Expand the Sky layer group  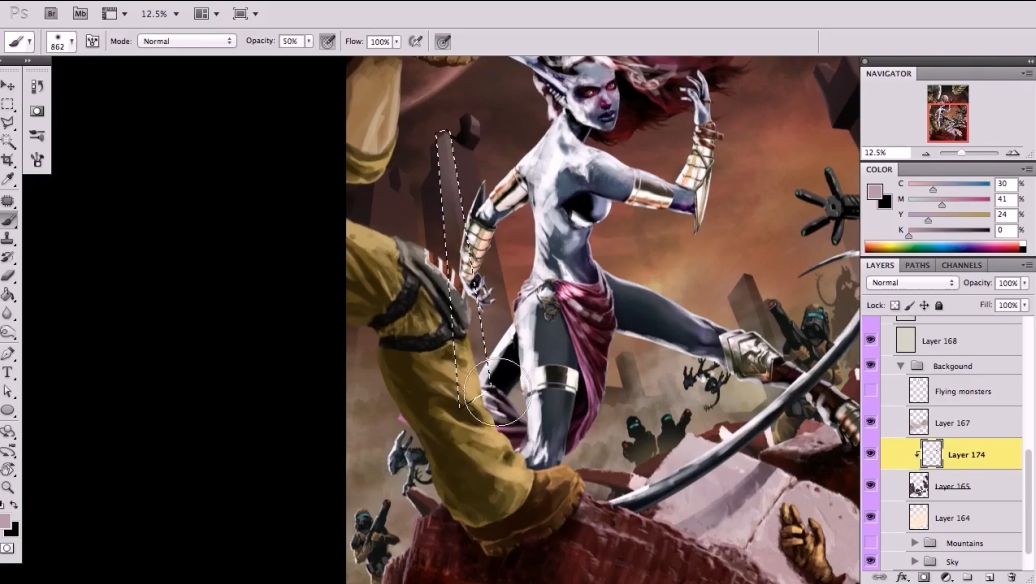click(915, 561)
